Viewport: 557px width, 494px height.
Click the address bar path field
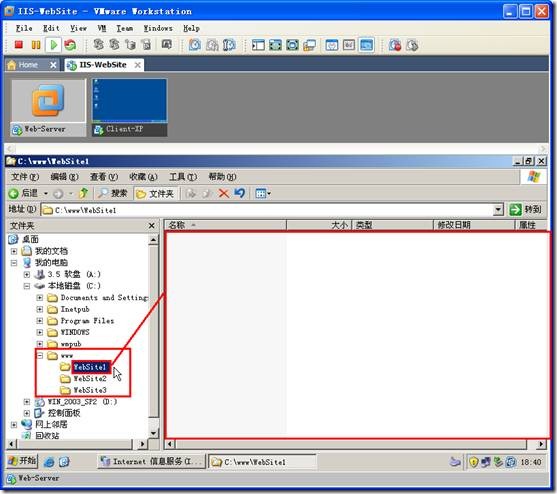click(x=267, y=210)
